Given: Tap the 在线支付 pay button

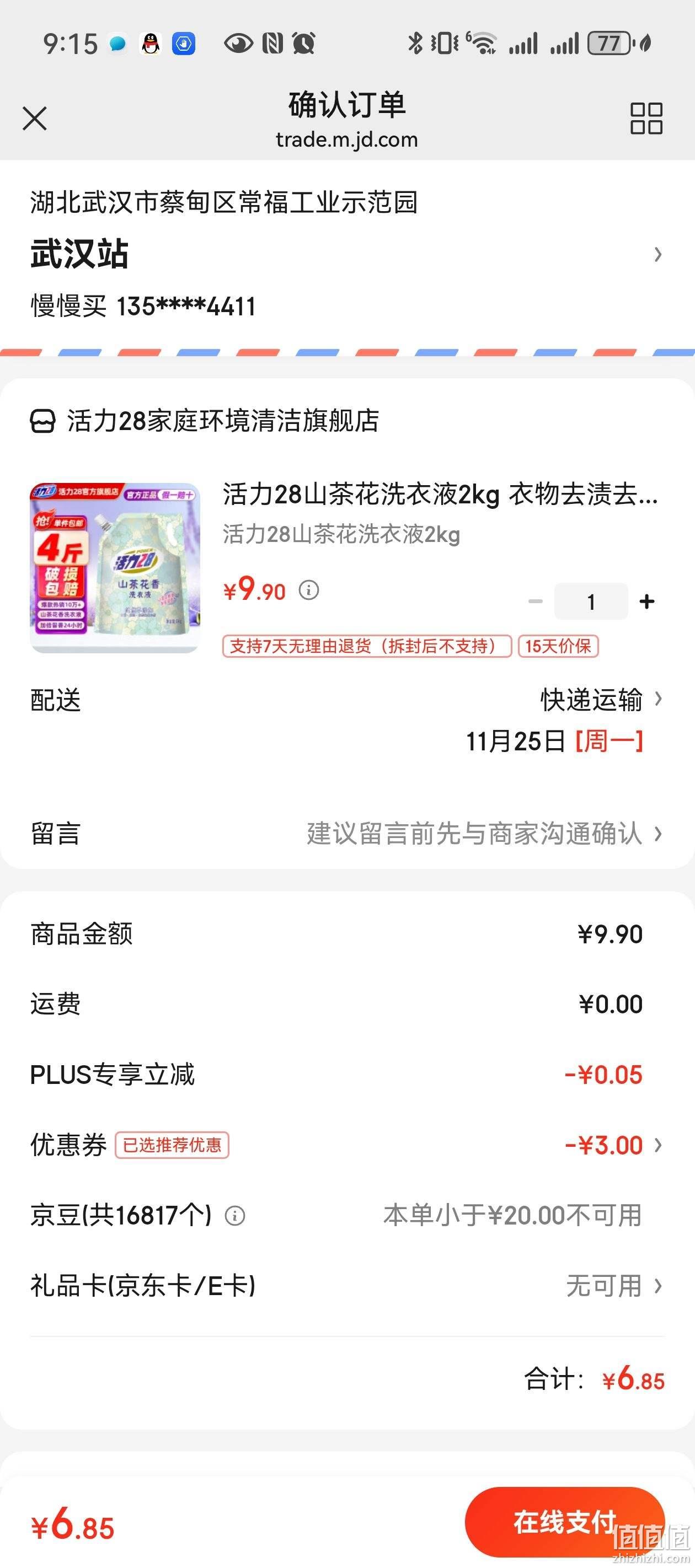Looking at the screenshot, I should [x=565, y=1522].
